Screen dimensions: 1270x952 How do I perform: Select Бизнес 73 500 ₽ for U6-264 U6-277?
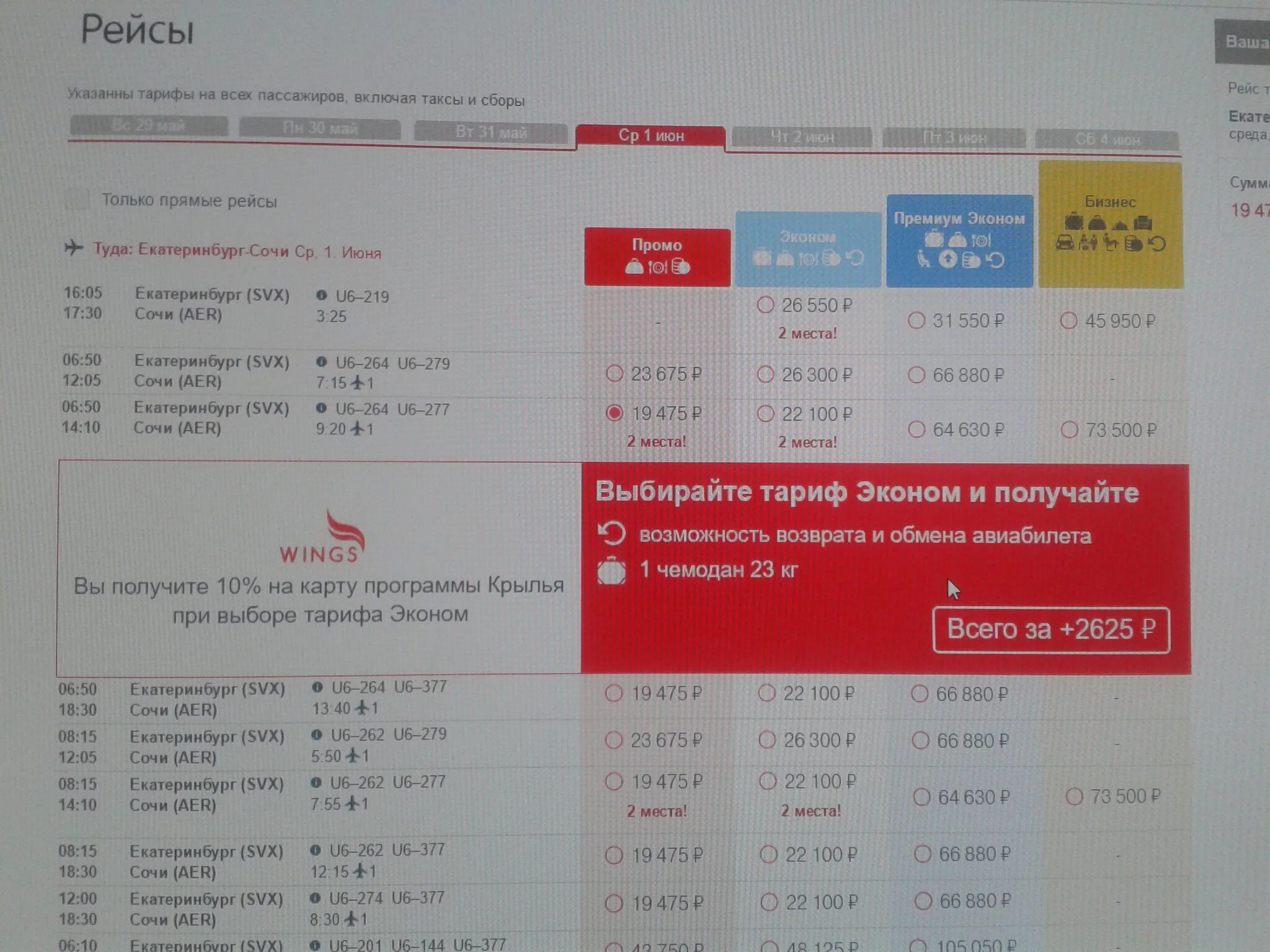(x=1070, y=430)
